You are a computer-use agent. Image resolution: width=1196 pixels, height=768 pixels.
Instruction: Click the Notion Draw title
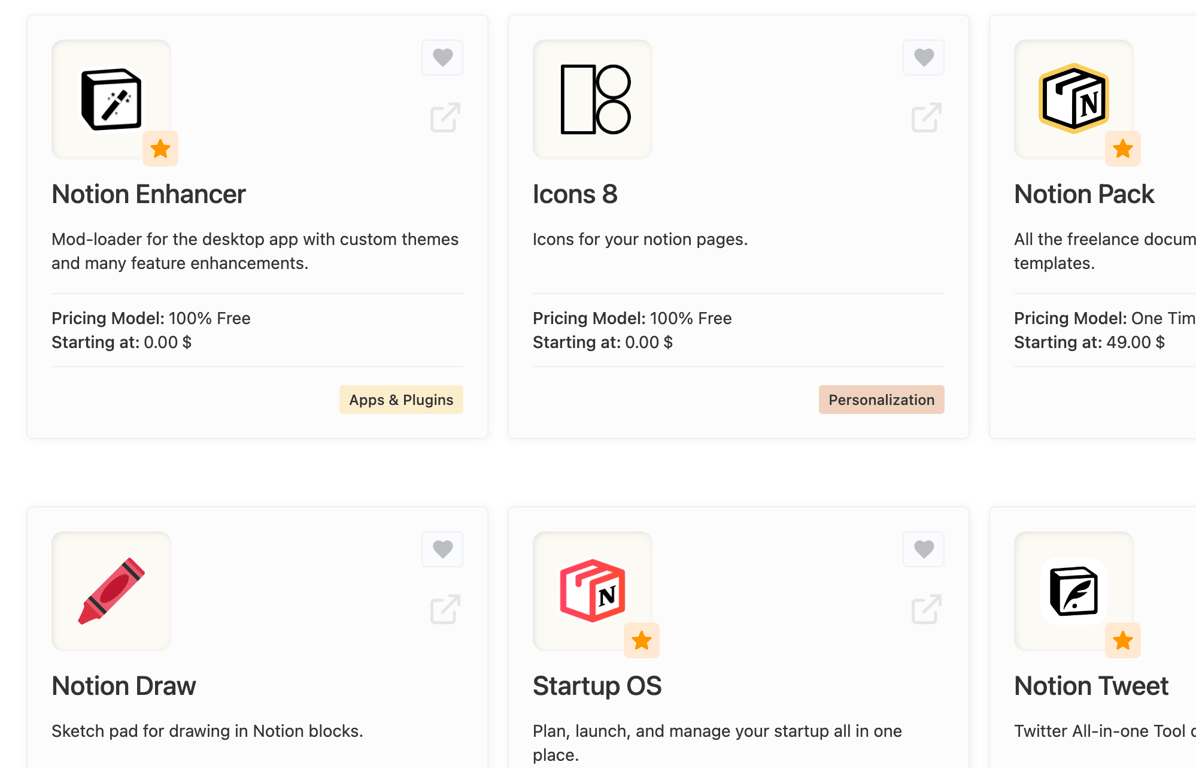[x=123, y=686]
